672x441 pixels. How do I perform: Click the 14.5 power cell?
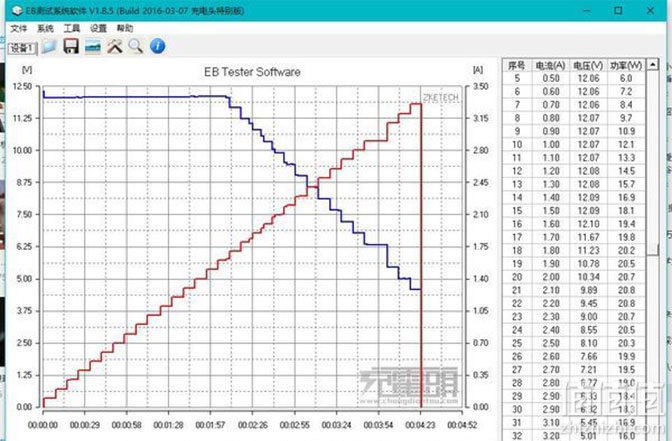coord(626,171)
